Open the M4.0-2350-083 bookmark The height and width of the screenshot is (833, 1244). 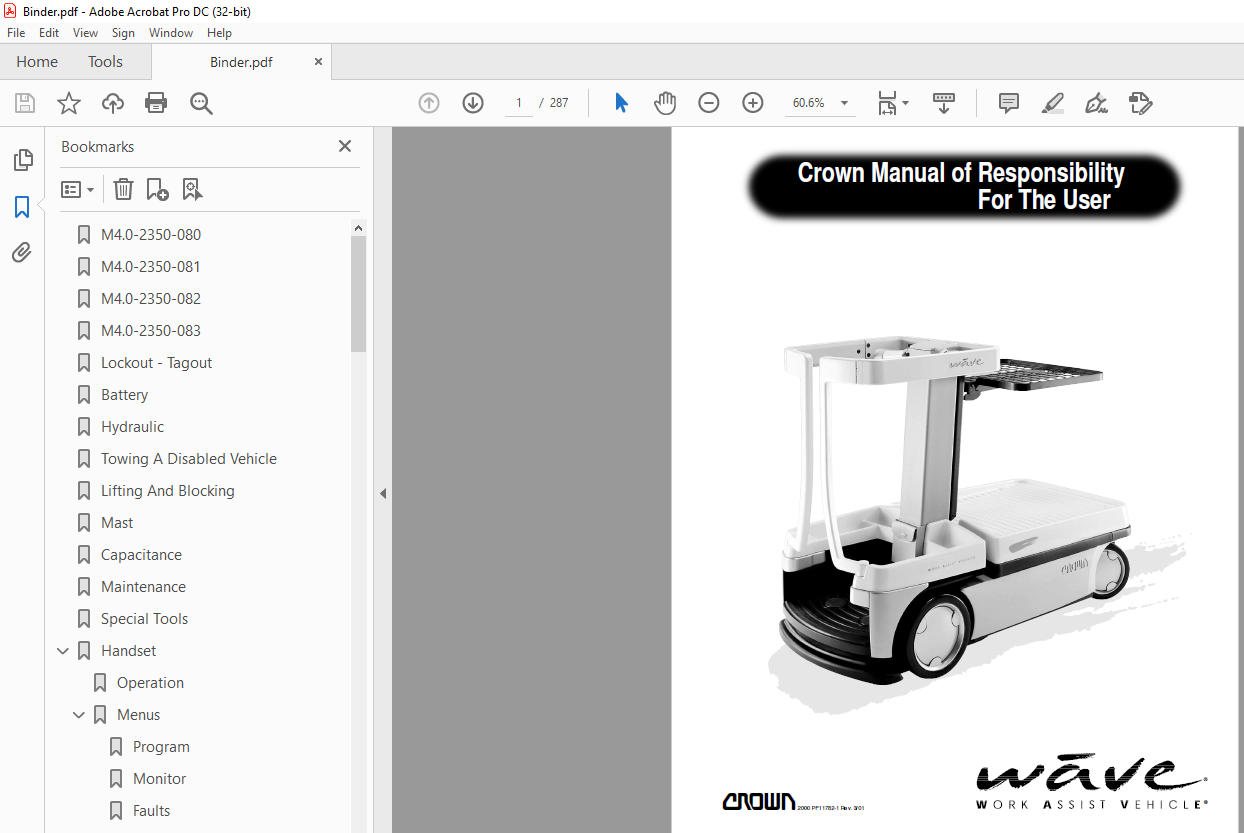[151, 331]
